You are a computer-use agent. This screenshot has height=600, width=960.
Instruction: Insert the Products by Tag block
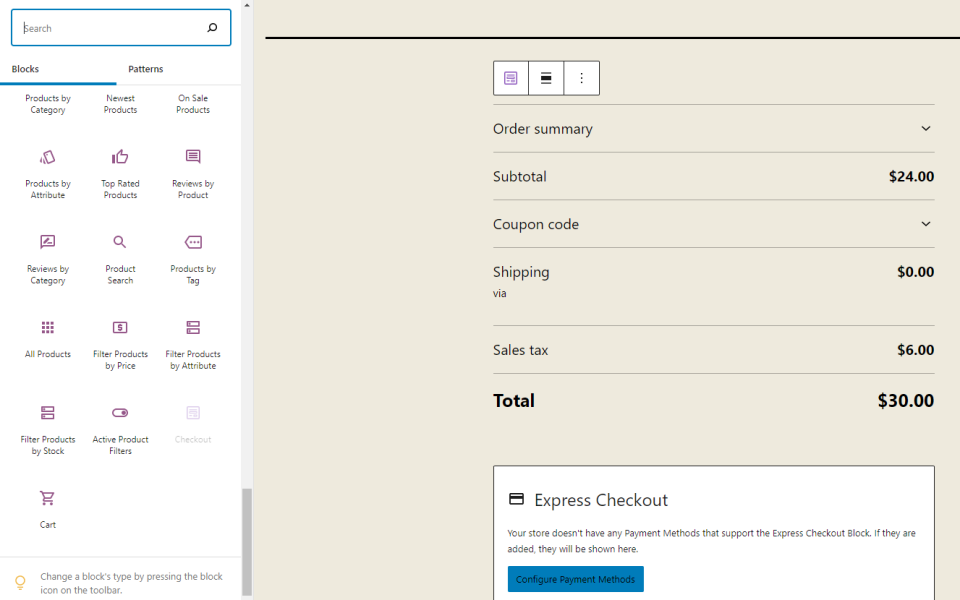point(193,257)
